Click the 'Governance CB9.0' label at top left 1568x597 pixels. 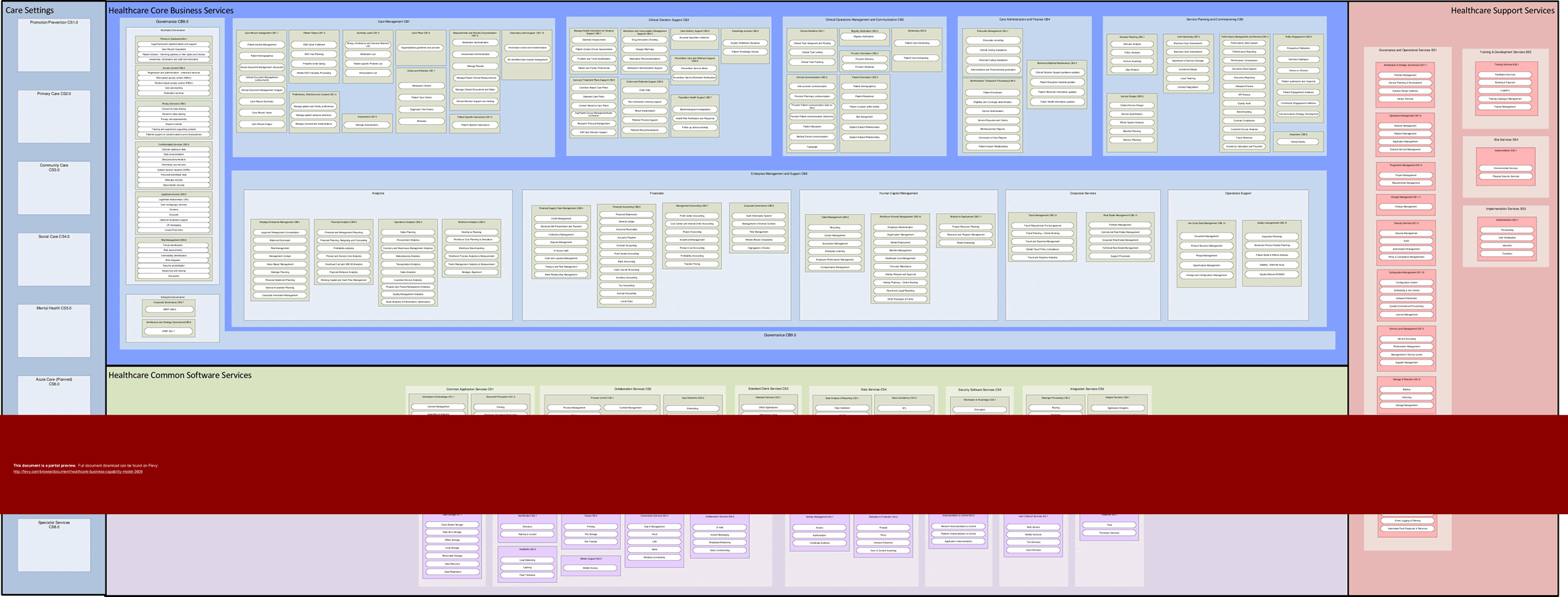172,21
